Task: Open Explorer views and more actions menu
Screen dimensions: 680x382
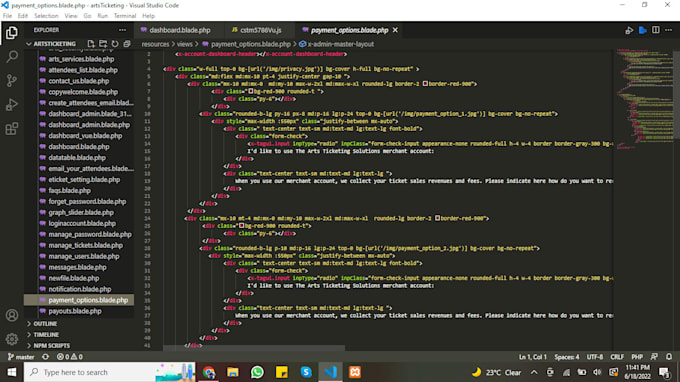Action: pos(122,30)
